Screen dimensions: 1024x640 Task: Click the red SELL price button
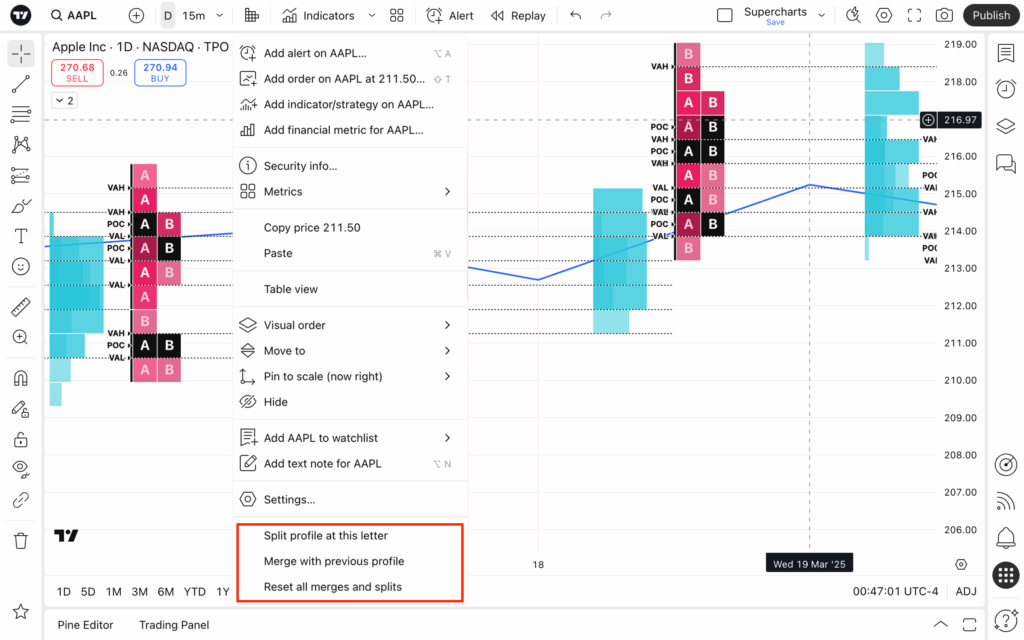[x=79, y=72]
